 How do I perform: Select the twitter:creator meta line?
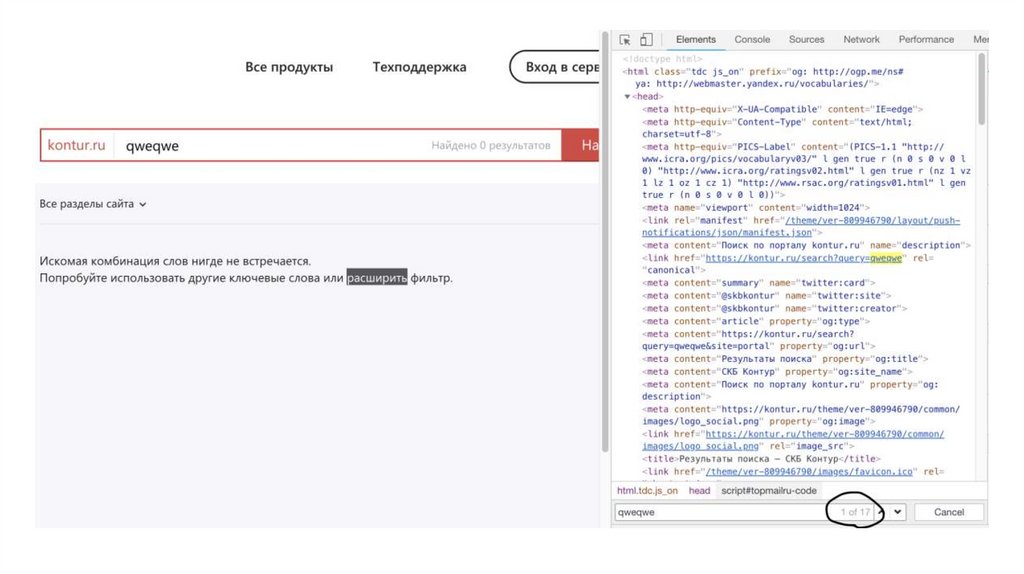(x=775, y=308)
